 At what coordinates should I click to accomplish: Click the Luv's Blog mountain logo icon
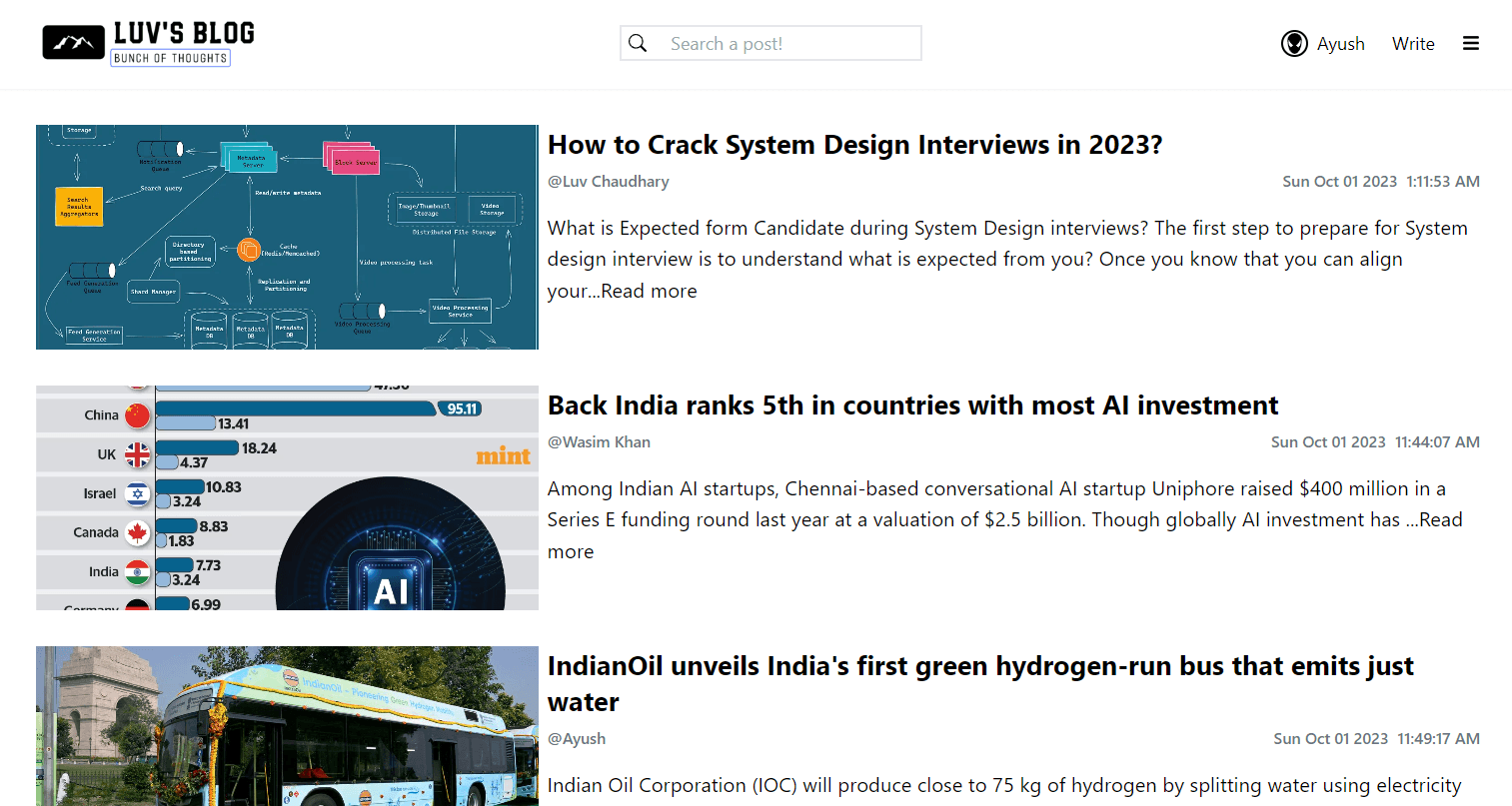(x=73, y=43)
